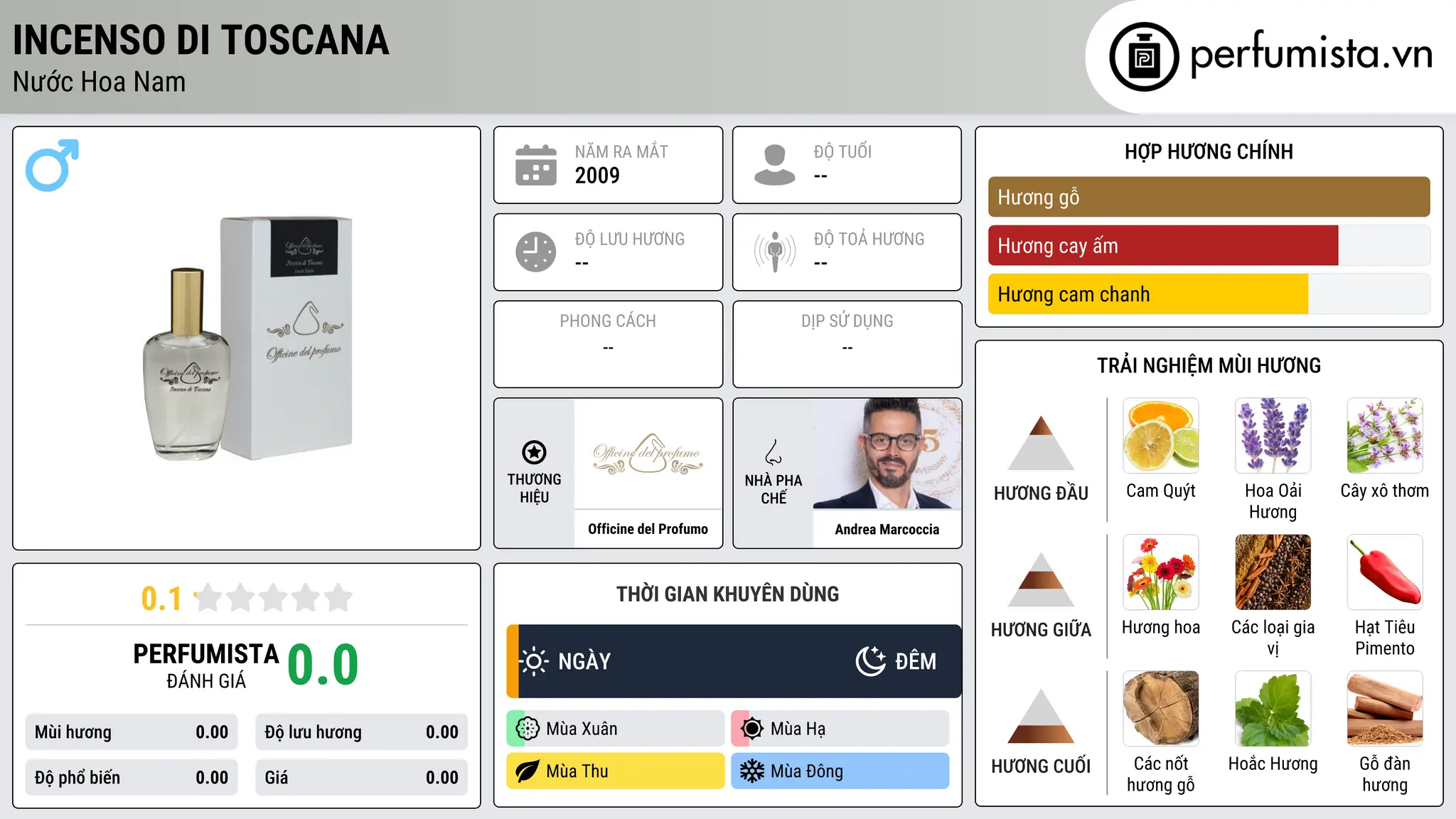The height and width of the screenshot is (819, 1456).
Task: Click the Nước Hoa Nam subtitle
Action: tap(100, 82)
